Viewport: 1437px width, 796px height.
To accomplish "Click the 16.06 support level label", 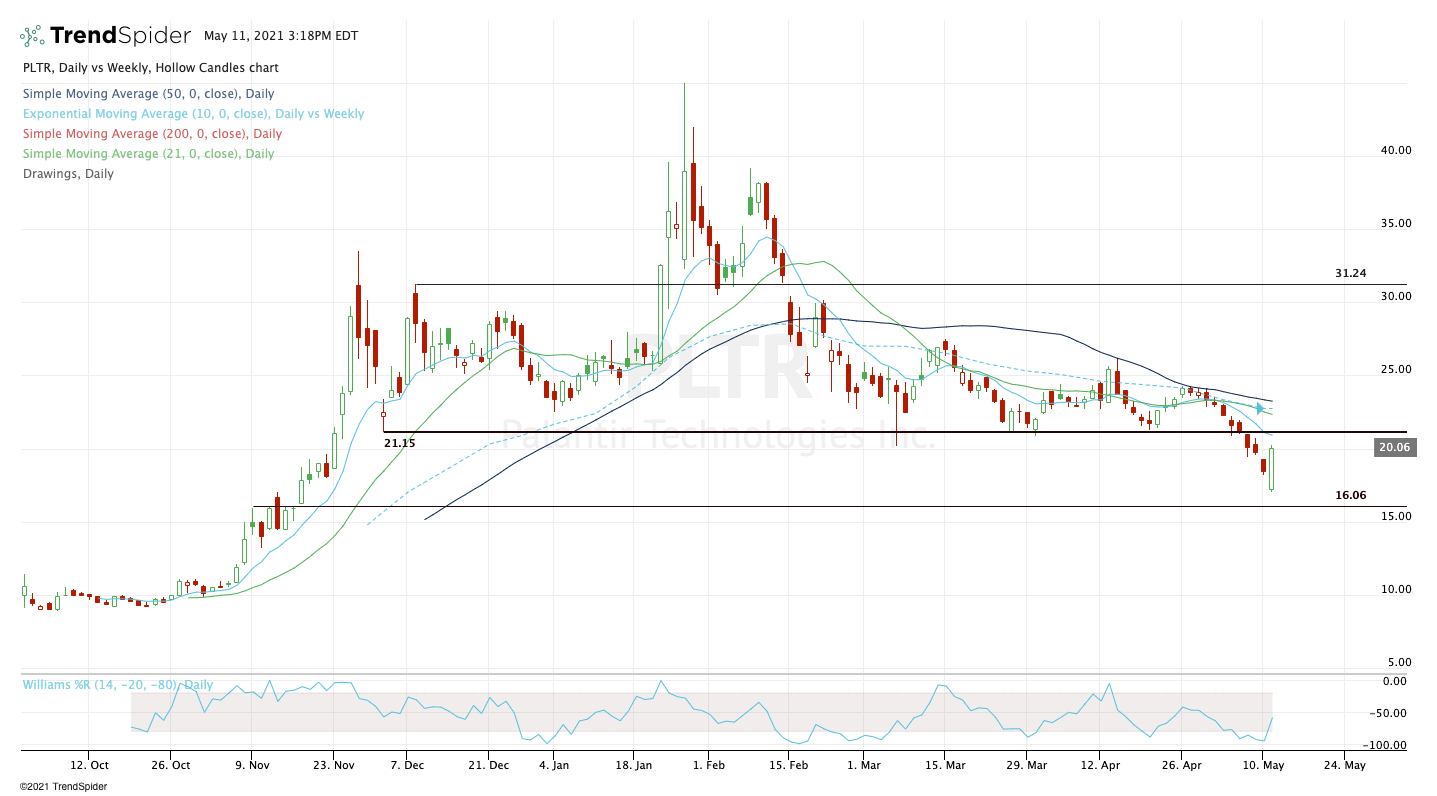I will pos(1350,495).
